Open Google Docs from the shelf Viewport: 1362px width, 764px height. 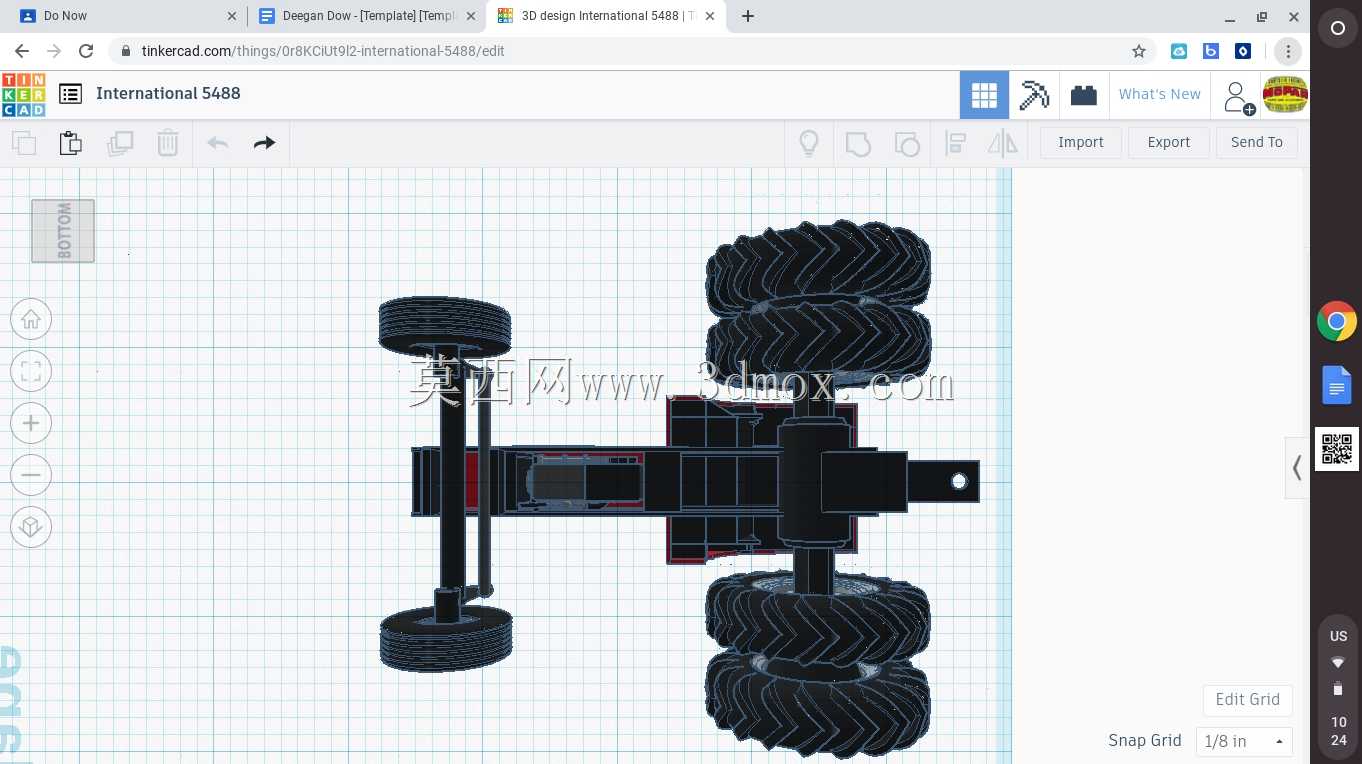pos(1337,385)
